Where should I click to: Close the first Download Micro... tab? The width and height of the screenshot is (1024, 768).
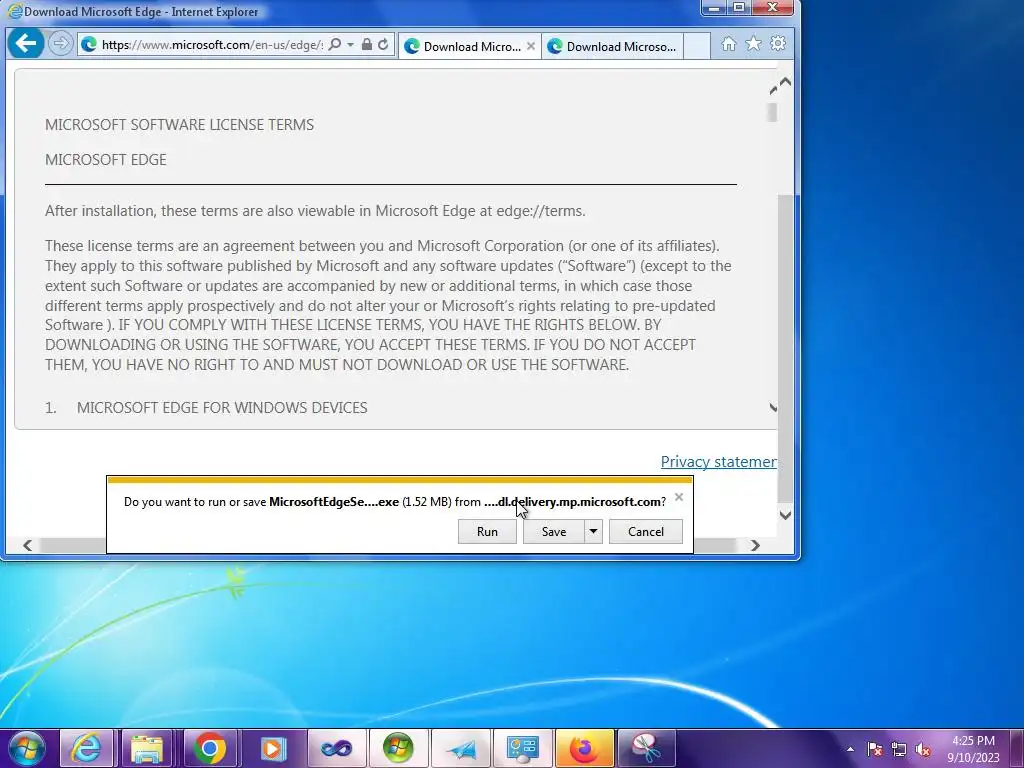(x=531, y=46)
